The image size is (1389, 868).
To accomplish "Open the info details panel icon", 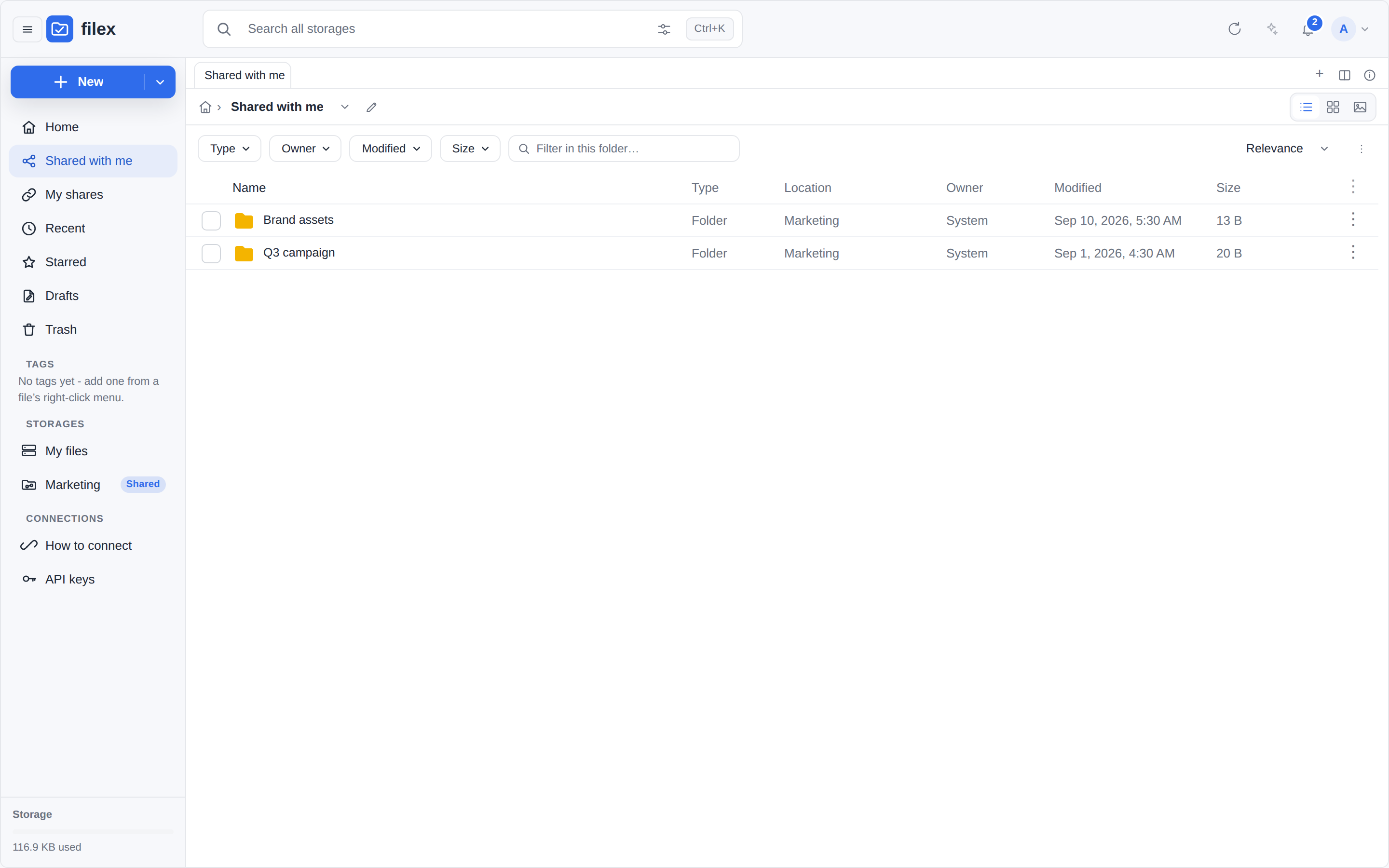I will [x=1370, y=75].
